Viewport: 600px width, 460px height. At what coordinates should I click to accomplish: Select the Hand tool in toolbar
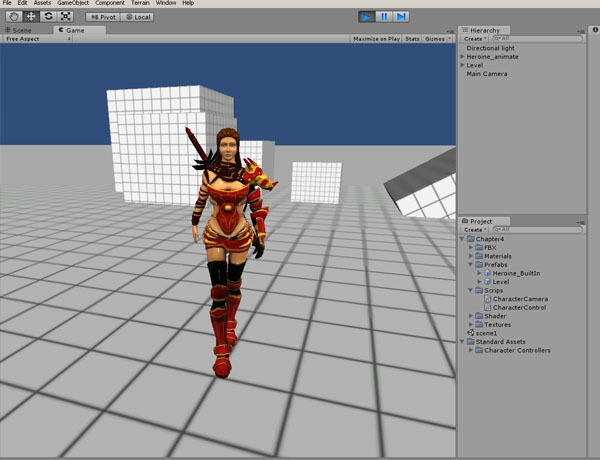[x=12, y=17]
